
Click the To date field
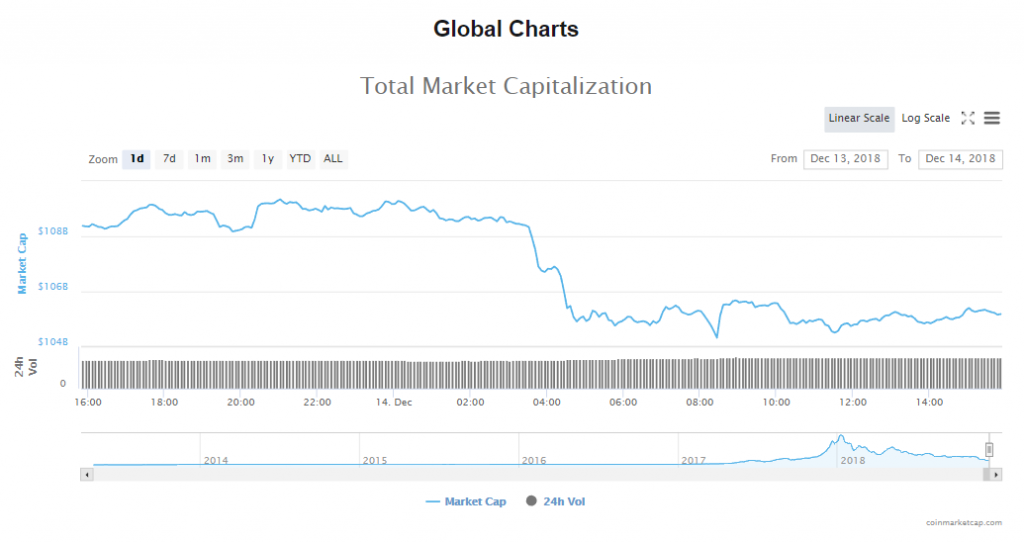960,159
